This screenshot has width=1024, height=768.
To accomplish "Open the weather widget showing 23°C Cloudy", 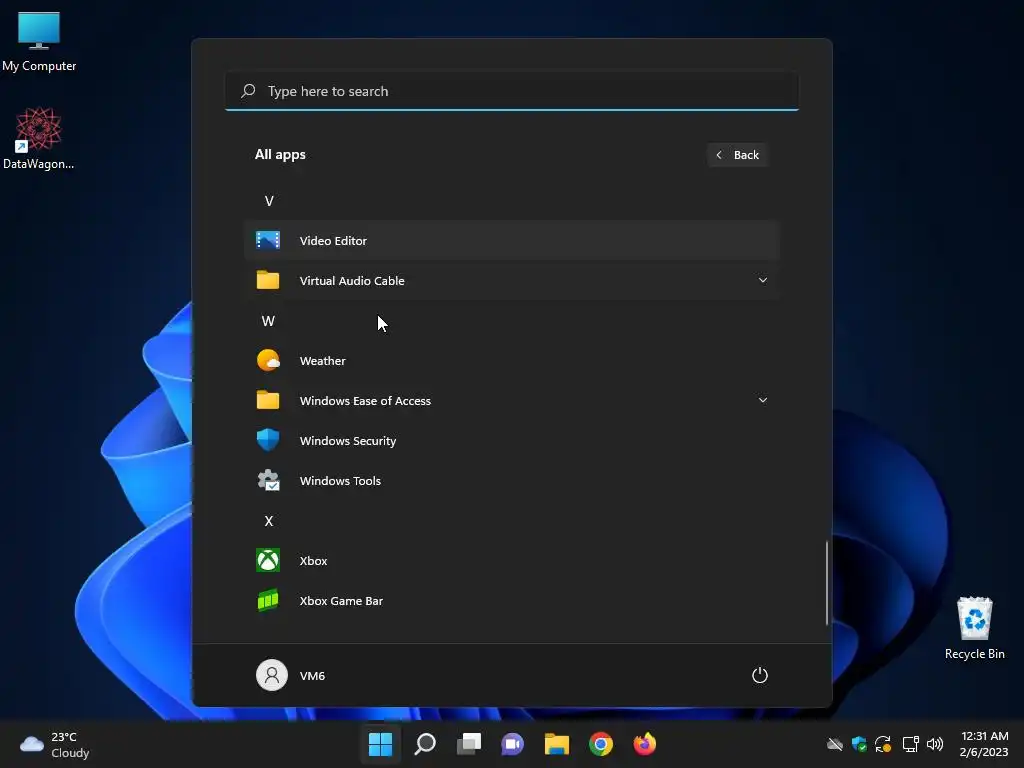I will tap(55, 744).
